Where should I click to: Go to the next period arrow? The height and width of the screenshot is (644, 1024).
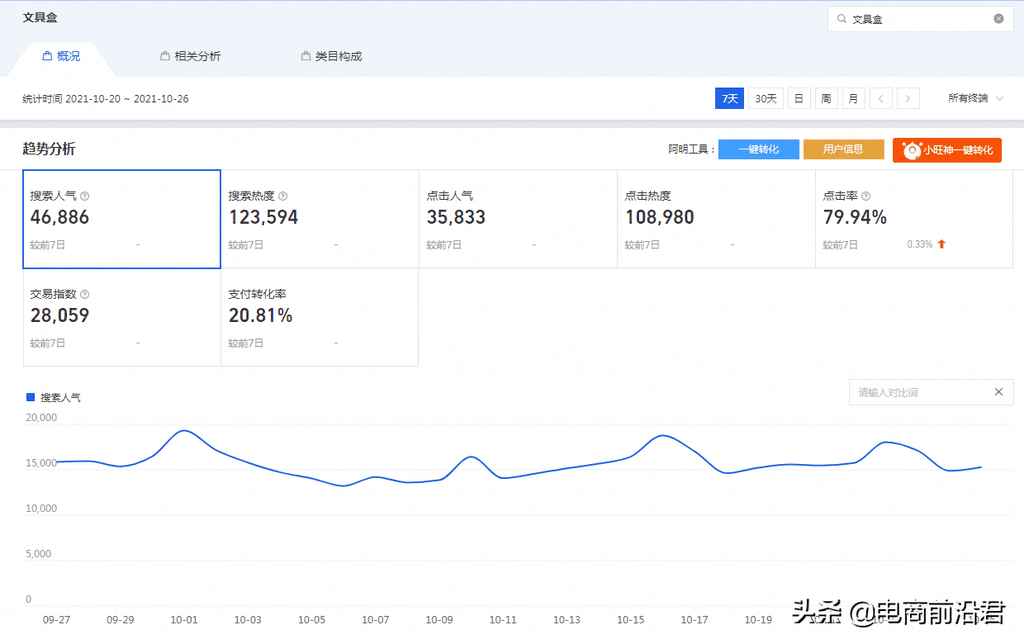tap(908, 99)
